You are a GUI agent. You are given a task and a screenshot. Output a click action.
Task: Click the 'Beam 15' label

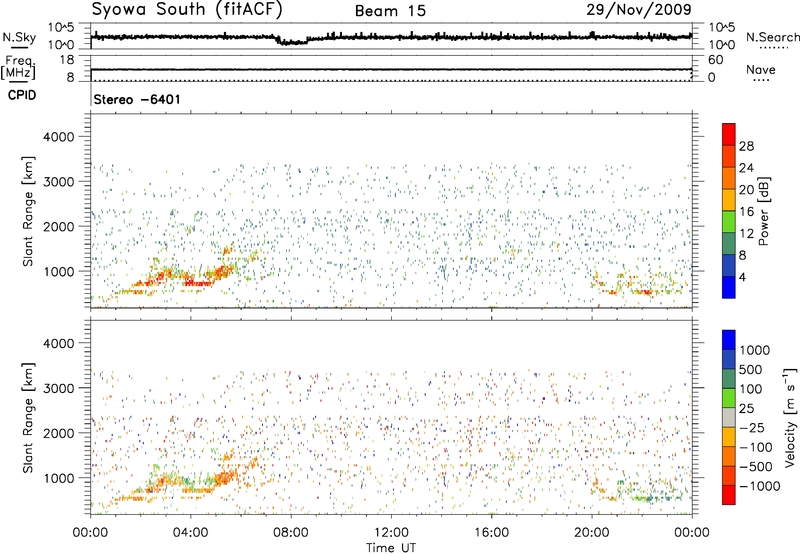pyautogui.click(x=390, y=11)
